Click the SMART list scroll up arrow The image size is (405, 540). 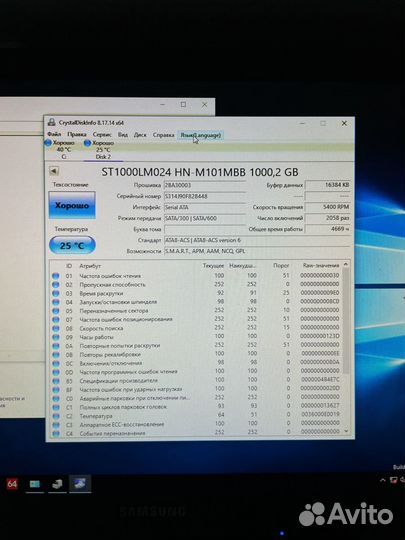(346, 264)
